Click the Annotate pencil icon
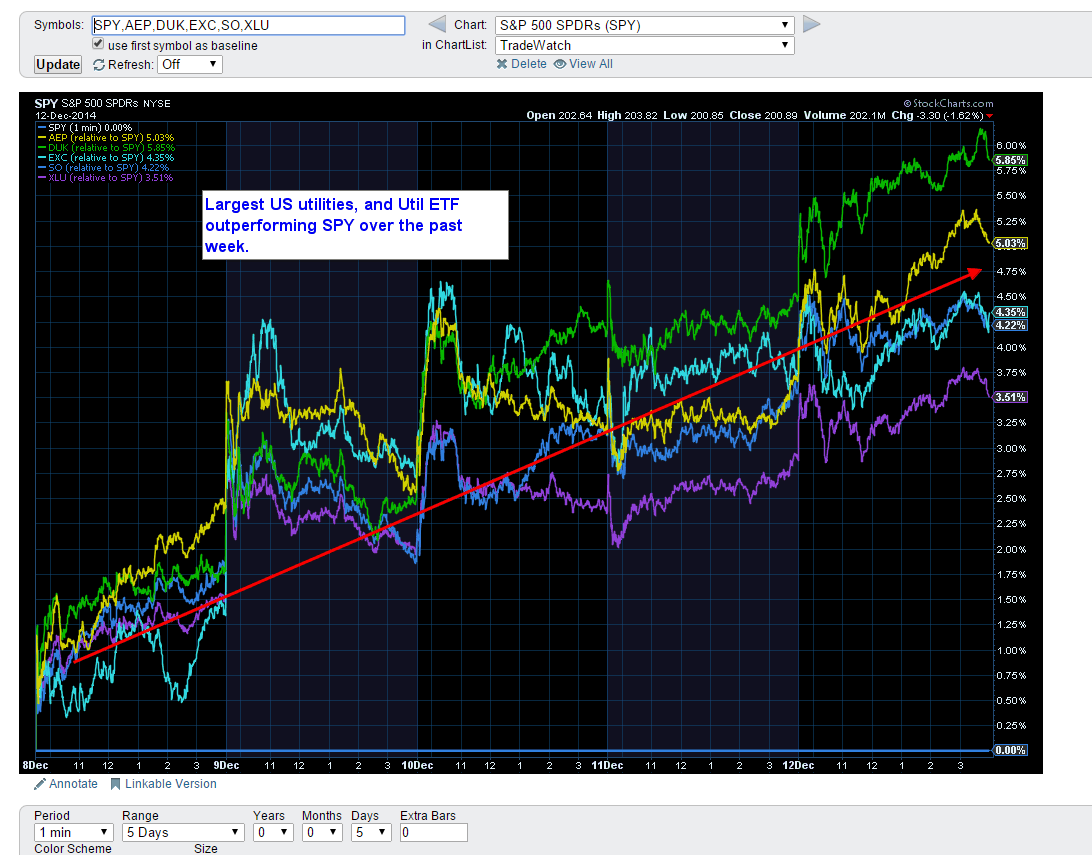Viewport: 1092px width, 855px height. click(x=40, y=784)
